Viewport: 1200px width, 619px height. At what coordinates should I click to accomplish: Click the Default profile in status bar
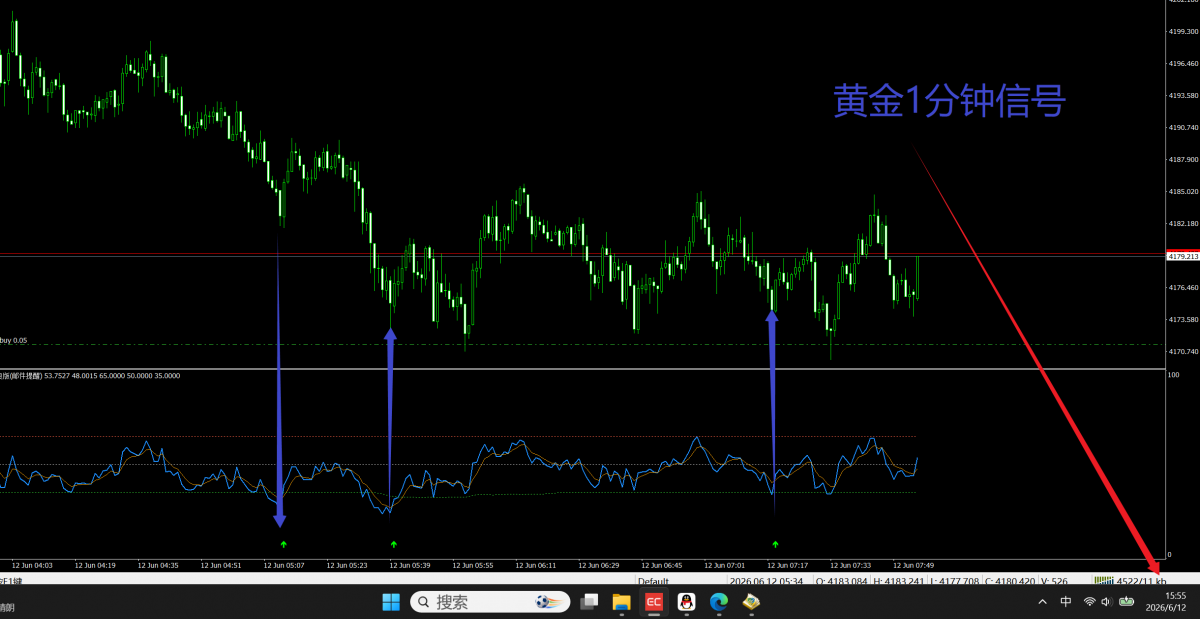[653, 581]
